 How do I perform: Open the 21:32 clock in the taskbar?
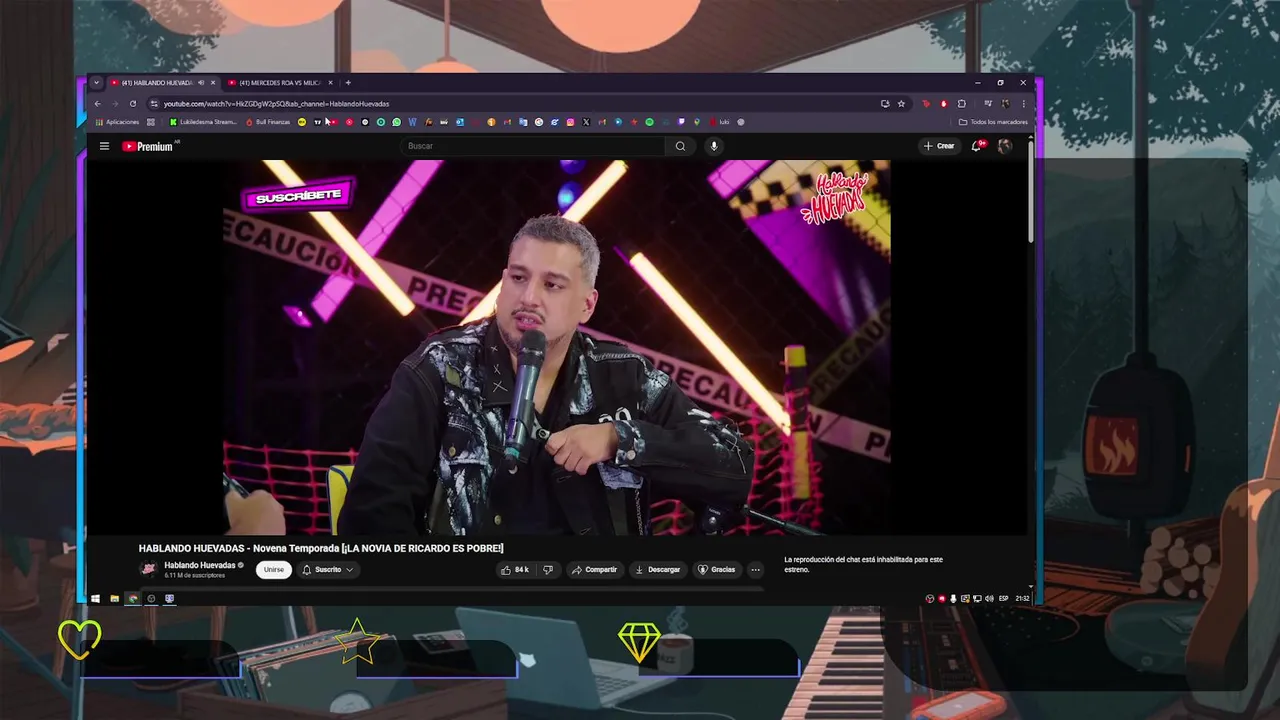pos(1022,598)
